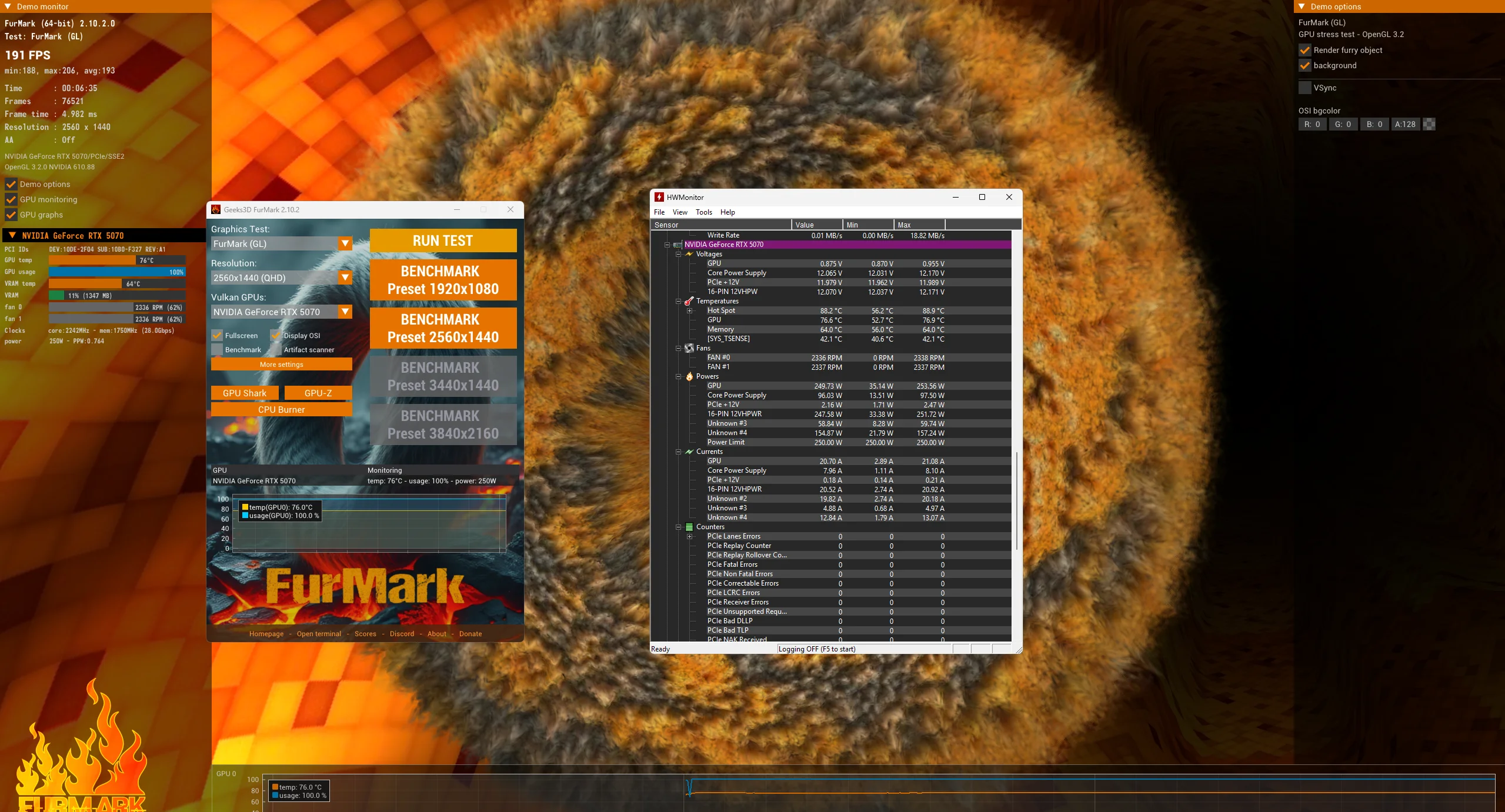The height and width of the screenshot is (812, 1505).
Task: Click the Fans icon in HWMonitor
Action: pyautogui.click(x=689, y=348)
